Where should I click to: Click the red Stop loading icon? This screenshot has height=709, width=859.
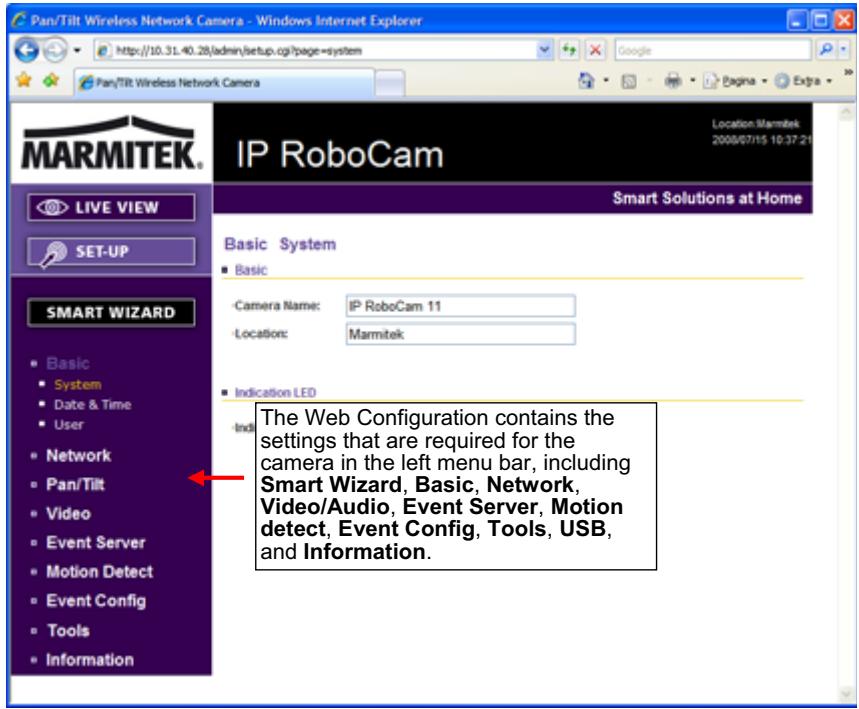click(595, 50)
